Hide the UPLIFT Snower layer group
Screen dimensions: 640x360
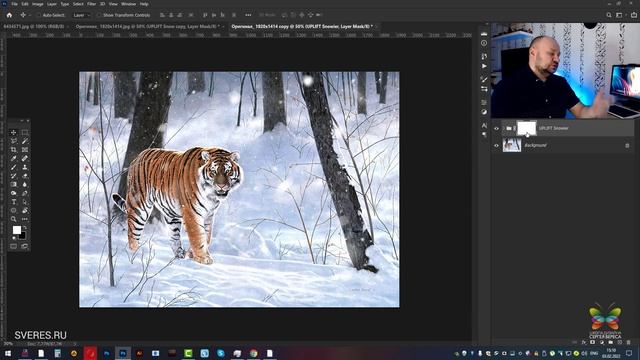pos(496,129)
